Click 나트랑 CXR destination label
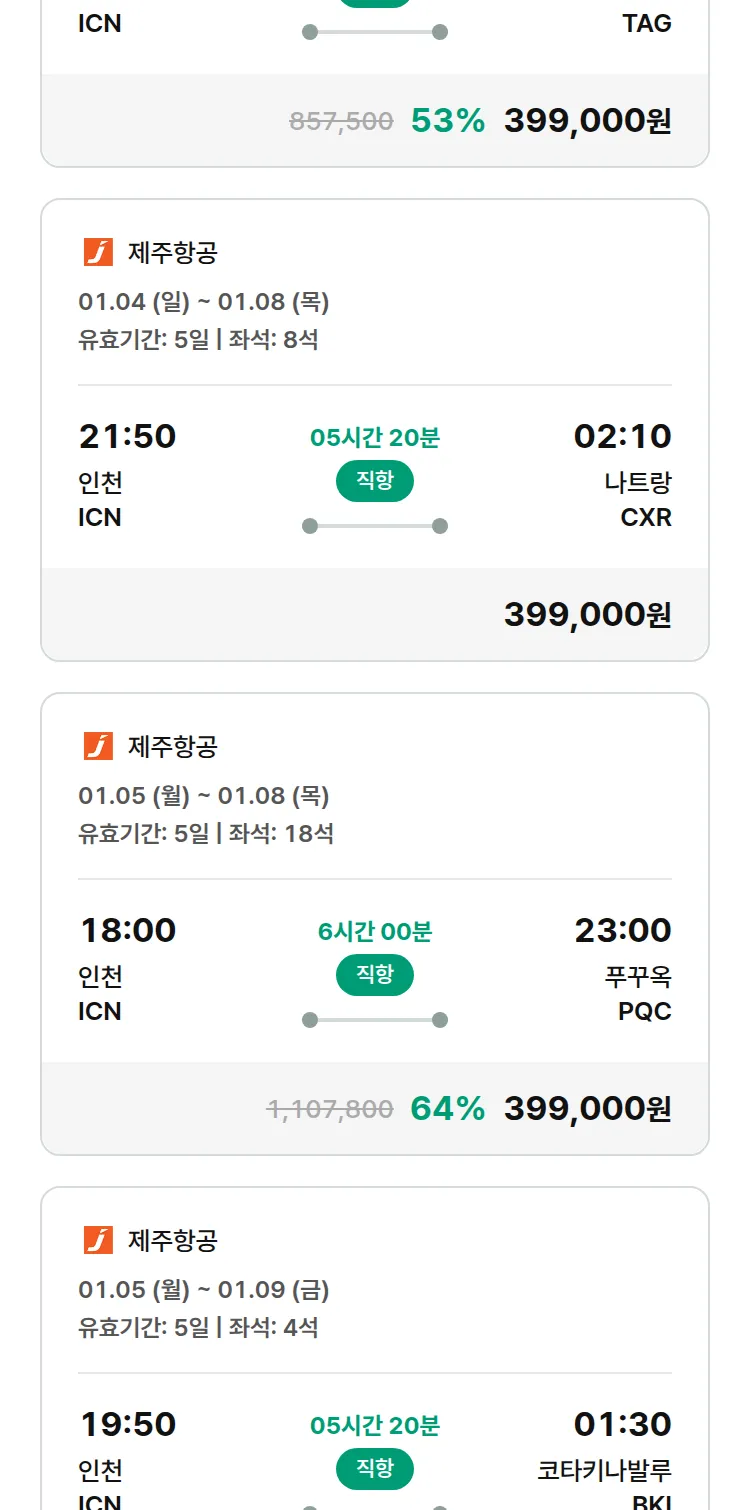 pos(638,500)
